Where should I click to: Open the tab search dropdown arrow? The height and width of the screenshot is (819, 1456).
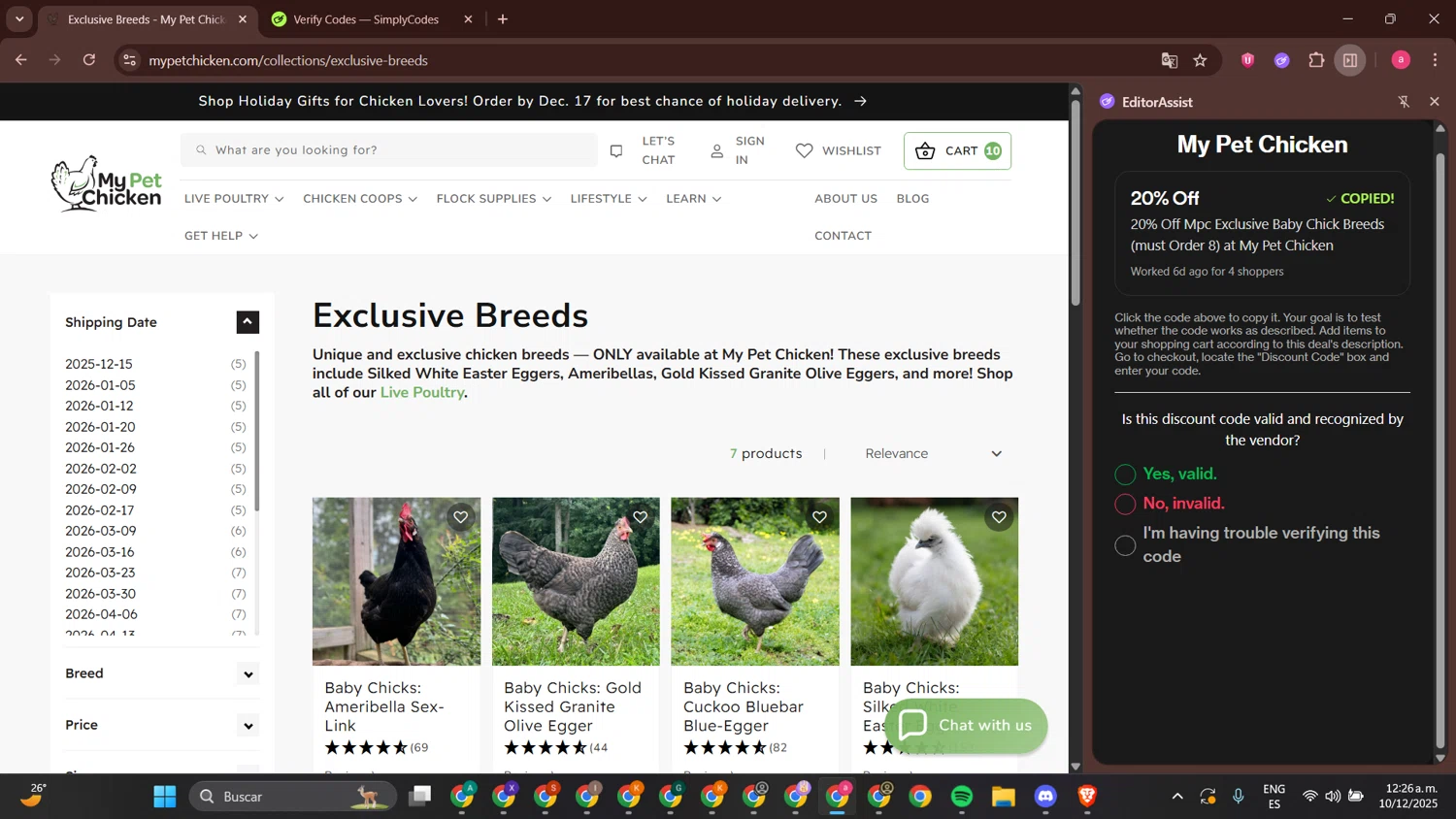19,19
